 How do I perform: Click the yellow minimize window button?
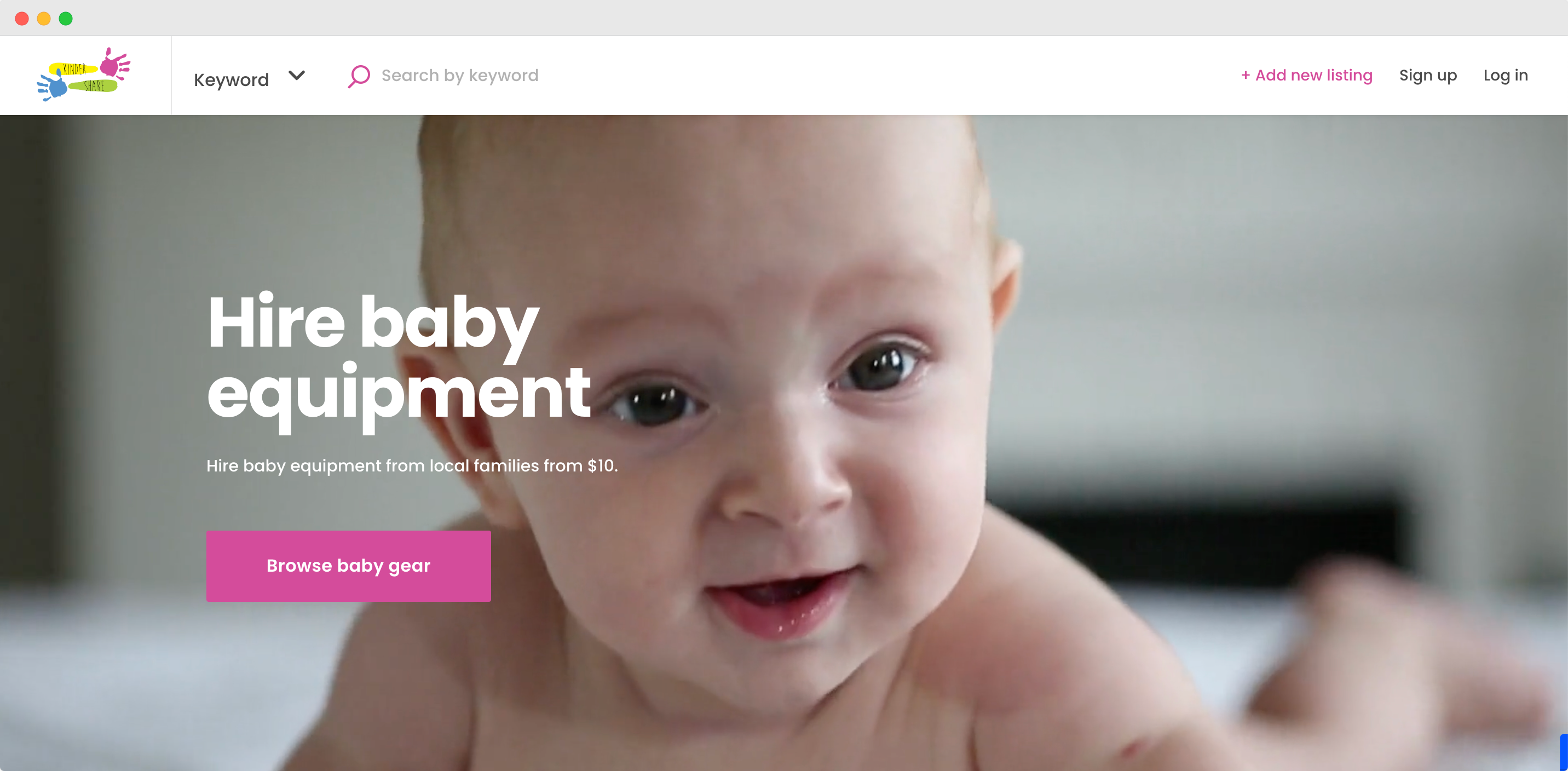tap(44, 19)
